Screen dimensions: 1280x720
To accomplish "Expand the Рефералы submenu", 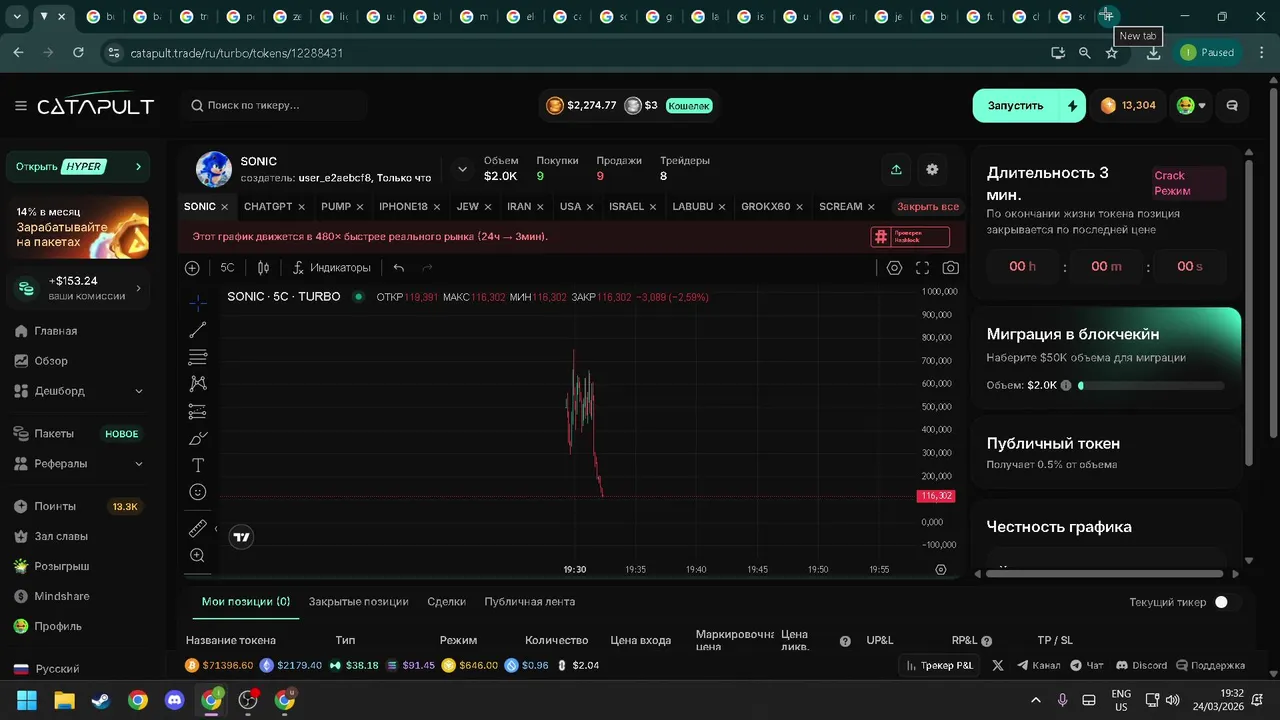I will (138, 464).
